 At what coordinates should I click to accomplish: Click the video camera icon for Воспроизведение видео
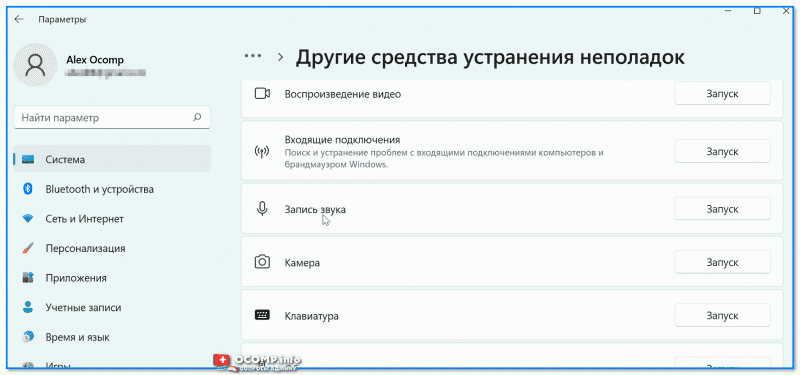pos(262,94)
